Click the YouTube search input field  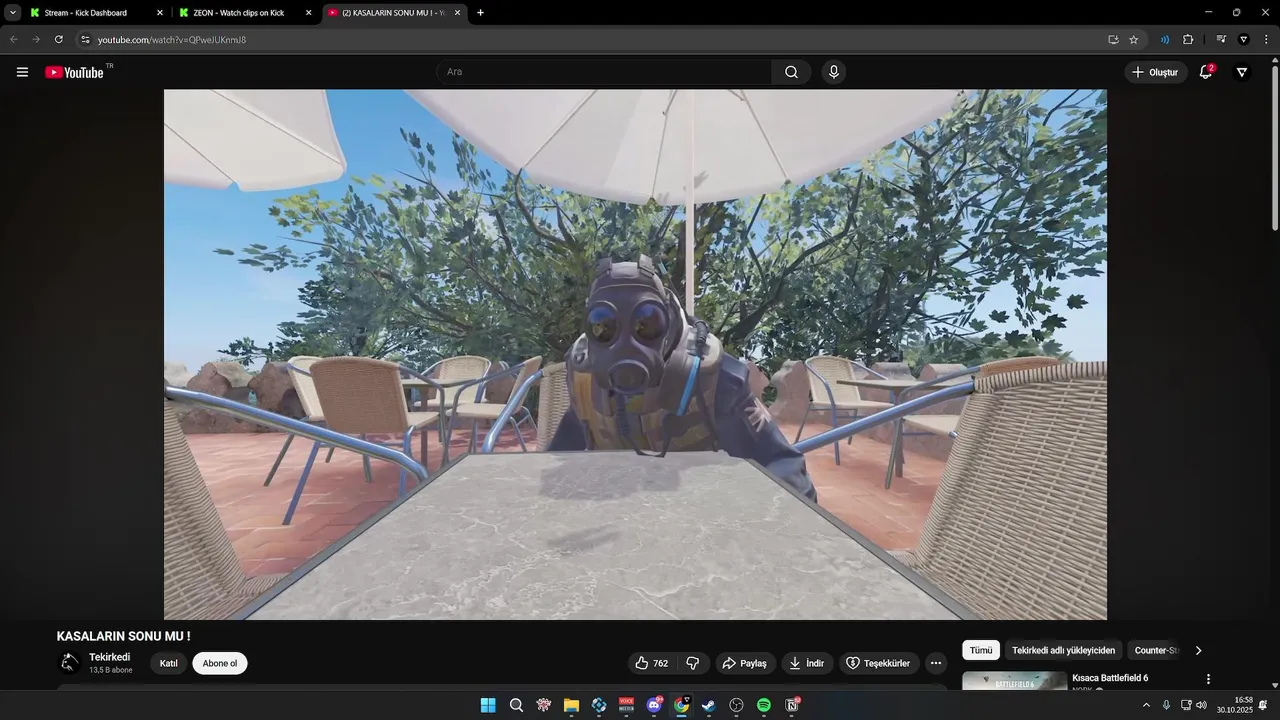[603, 72]
